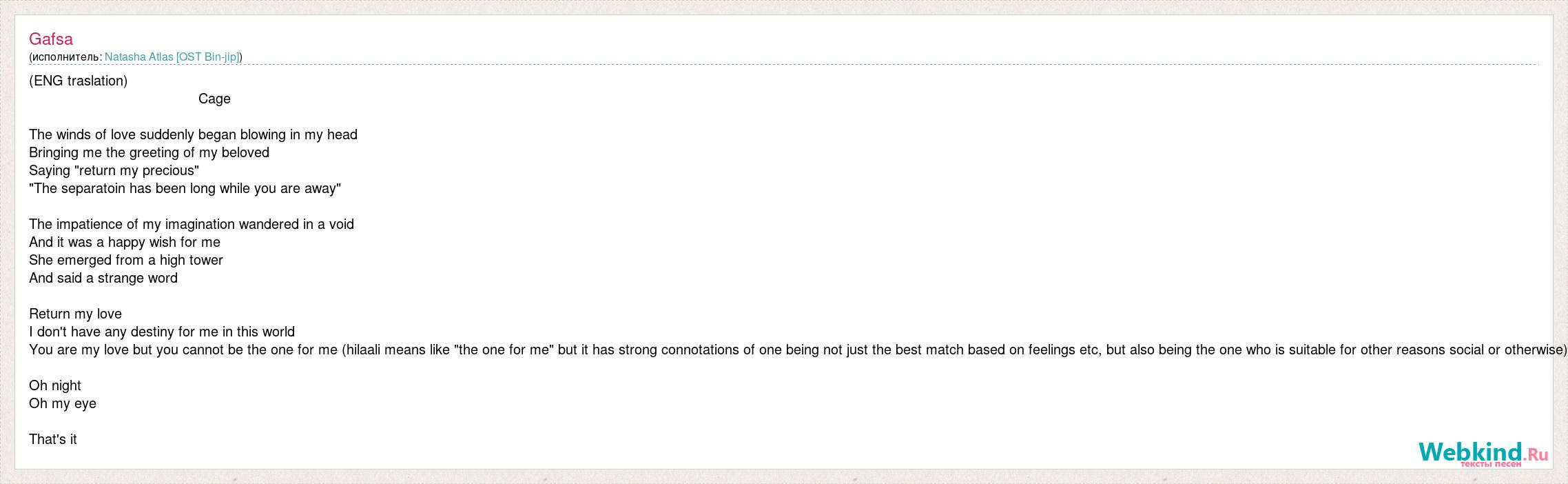Click the 'Cage' heading text
Screen dimensions: 1568x484
click(x=214, y=99)
